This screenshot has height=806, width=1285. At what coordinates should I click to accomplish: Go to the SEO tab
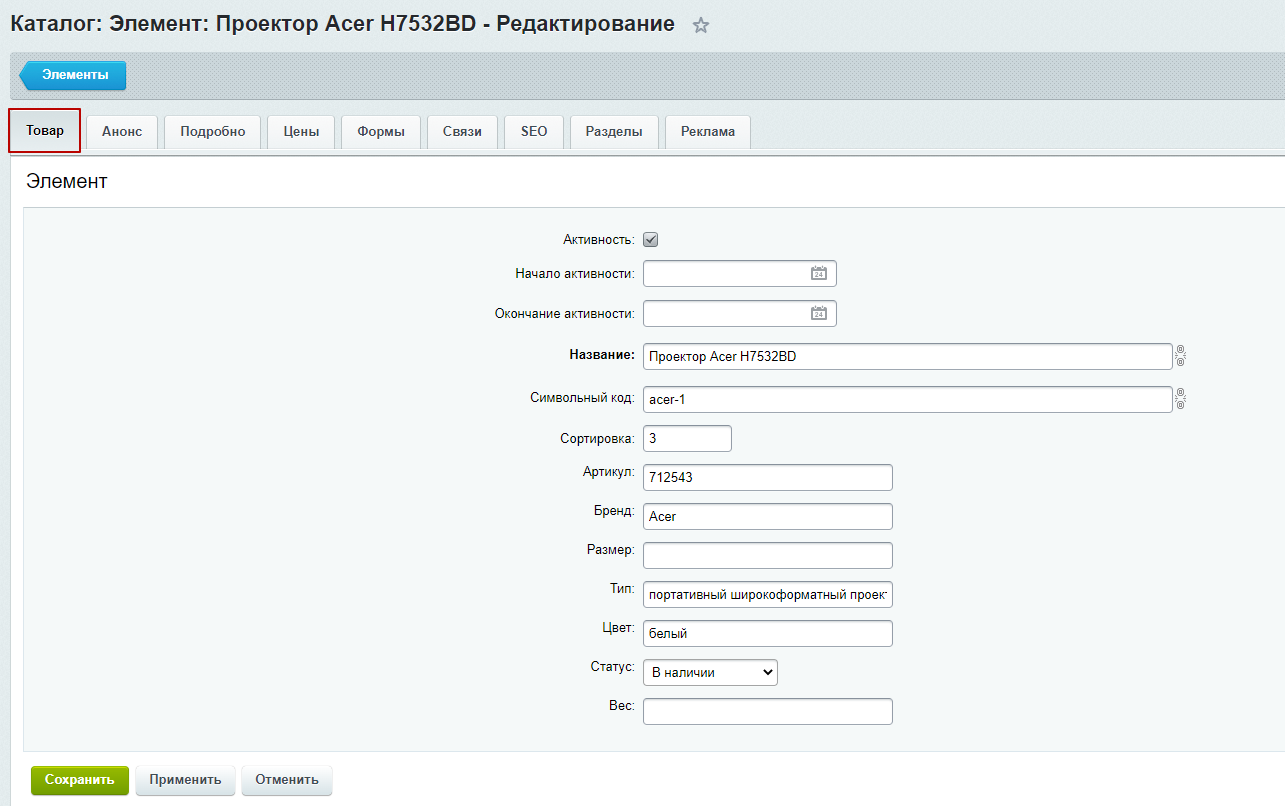click(534, 132)
